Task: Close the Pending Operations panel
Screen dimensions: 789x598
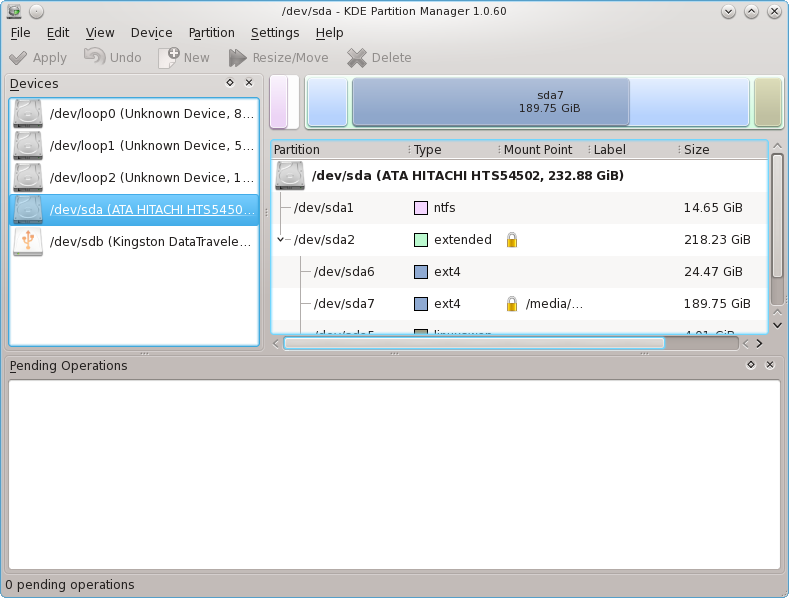Action: [770, 364]
